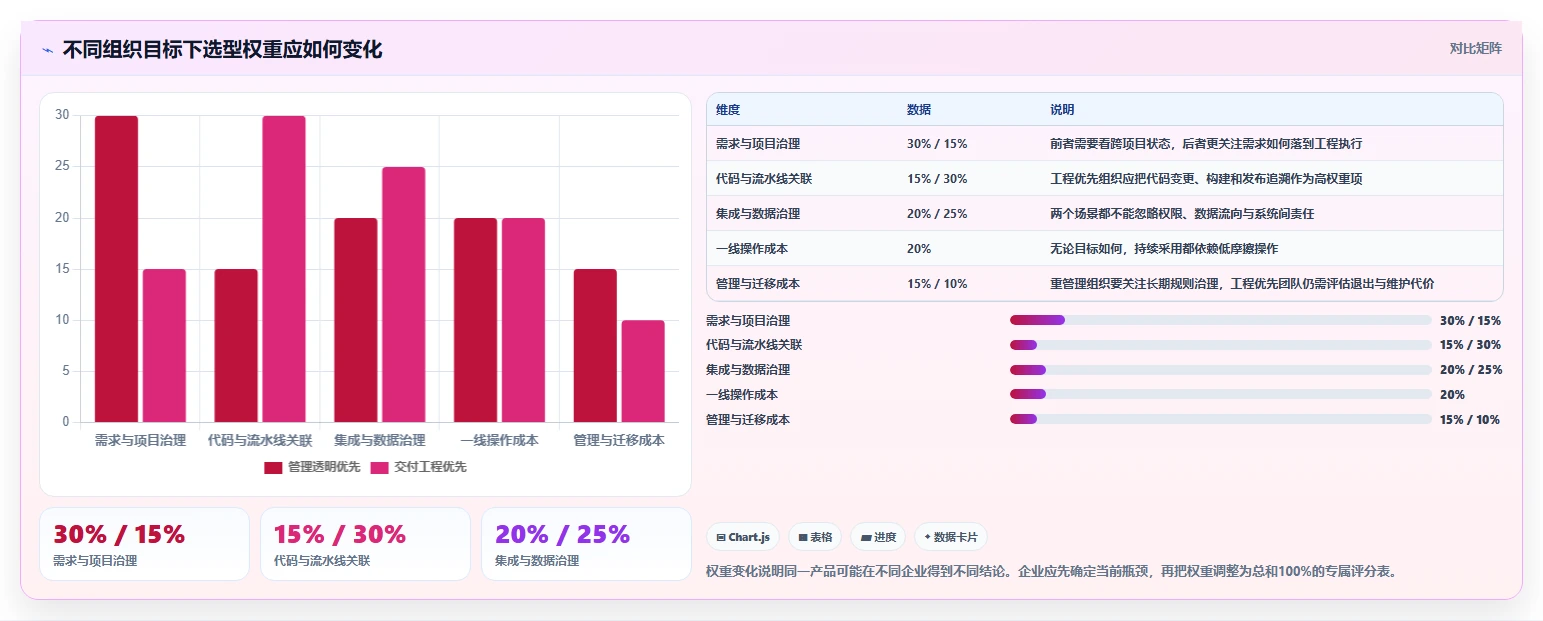Click the 对比矩阵 label in header

[x=1475, y=48]
